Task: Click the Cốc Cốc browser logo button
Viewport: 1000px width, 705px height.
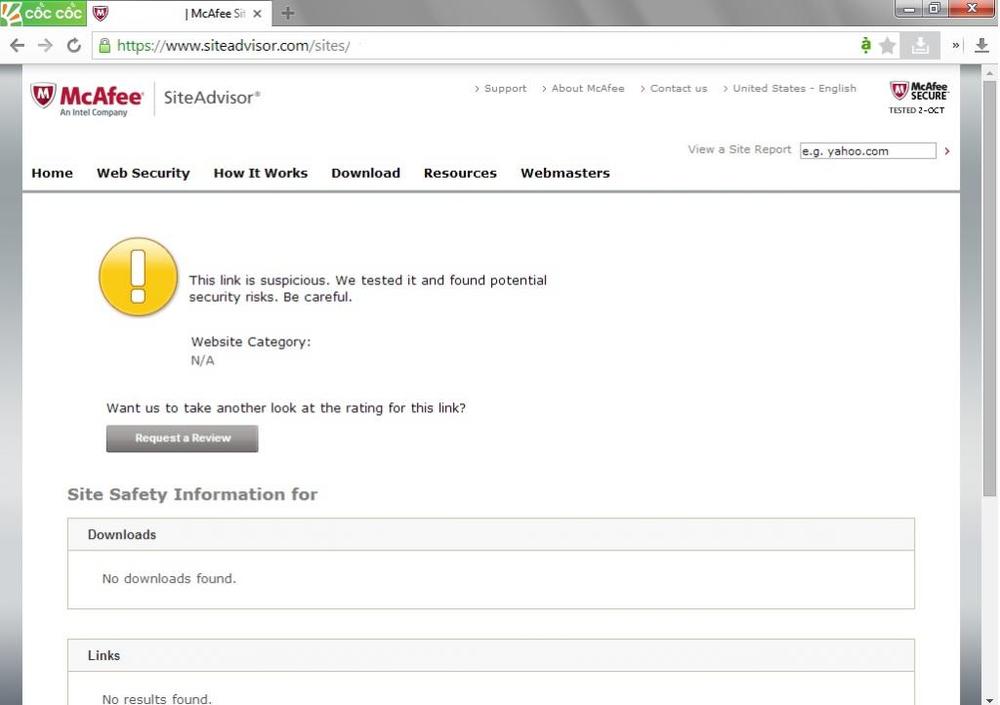Action: pyautogui.click(x=43, y=13)
